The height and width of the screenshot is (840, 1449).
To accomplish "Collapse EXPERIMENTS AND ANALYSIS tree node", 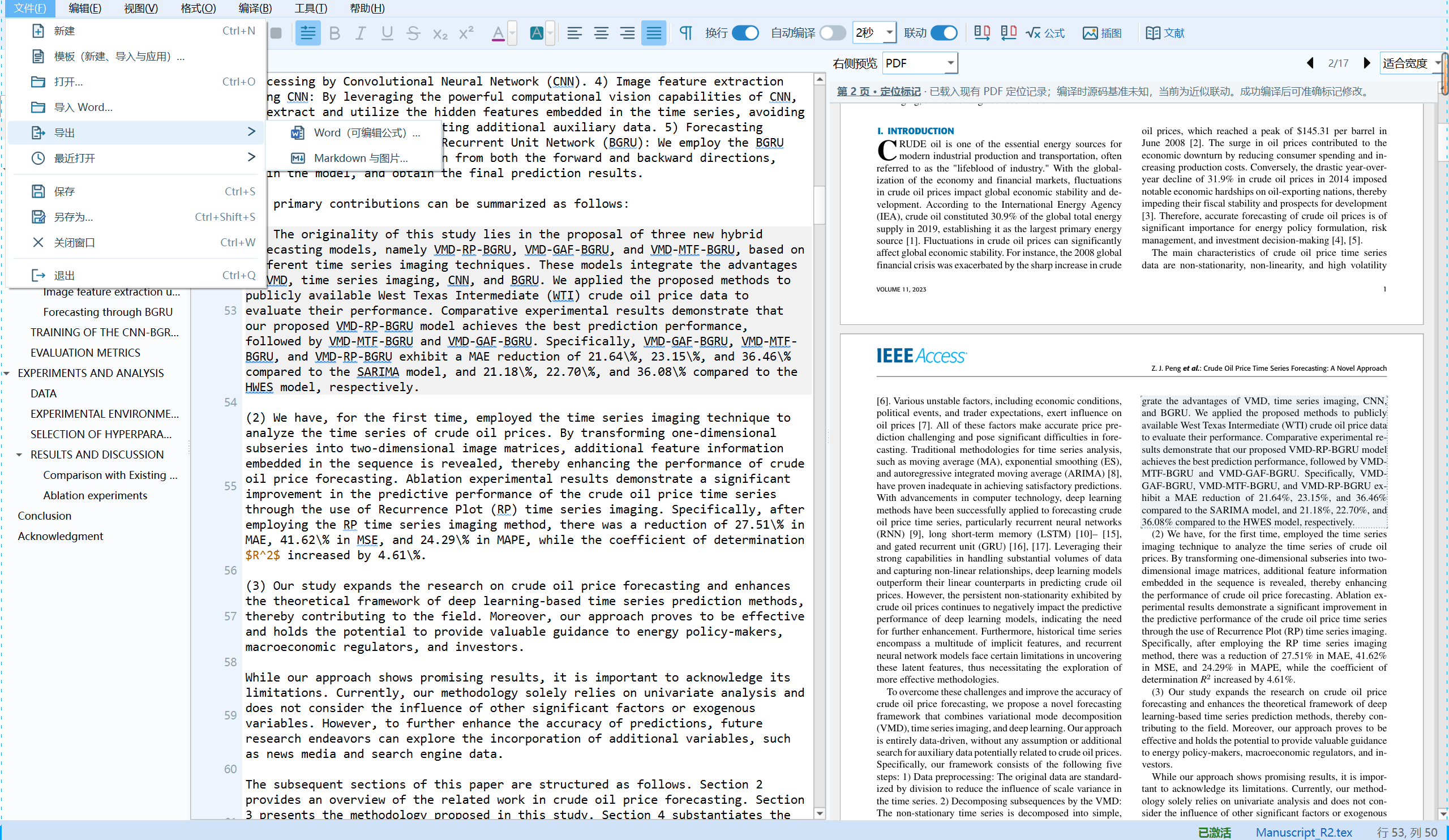I will click(x=7, y=373).
